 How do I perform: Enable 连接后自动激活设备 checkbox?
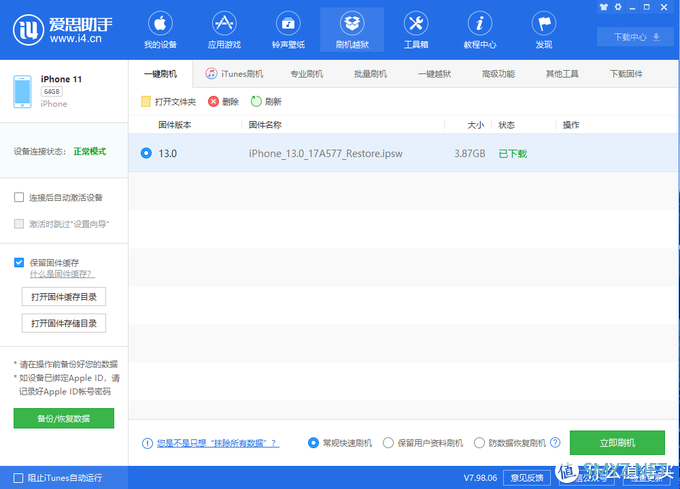click(x=19, y=198)
